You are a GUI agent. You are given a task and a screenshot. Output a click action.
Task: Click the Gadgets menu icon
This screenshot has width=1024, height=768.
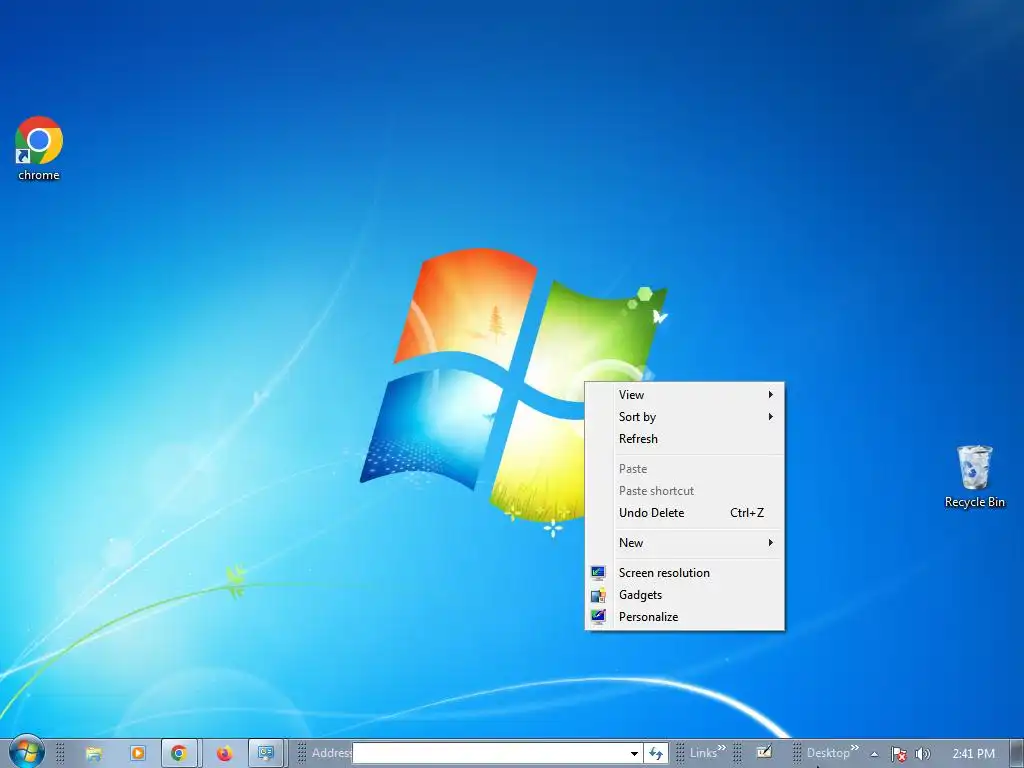coord(598,595)
